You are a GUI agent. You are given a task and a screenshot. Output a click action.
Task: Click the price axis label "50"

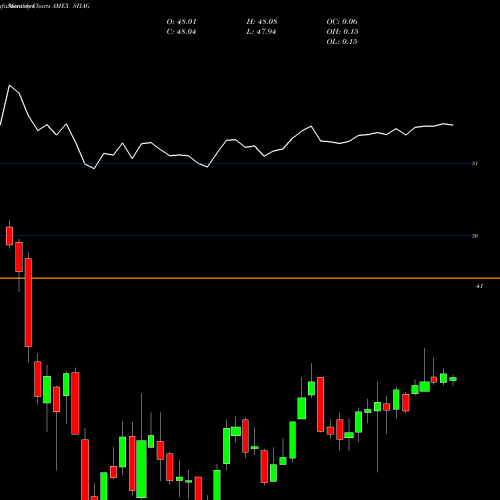[x=475, y=236]
